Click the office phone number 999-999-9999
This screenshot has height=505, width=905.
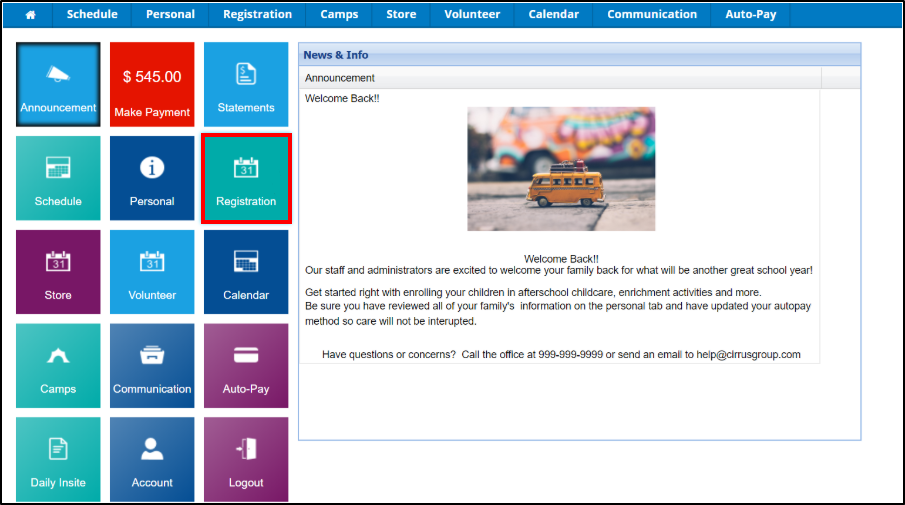[570, 354]
